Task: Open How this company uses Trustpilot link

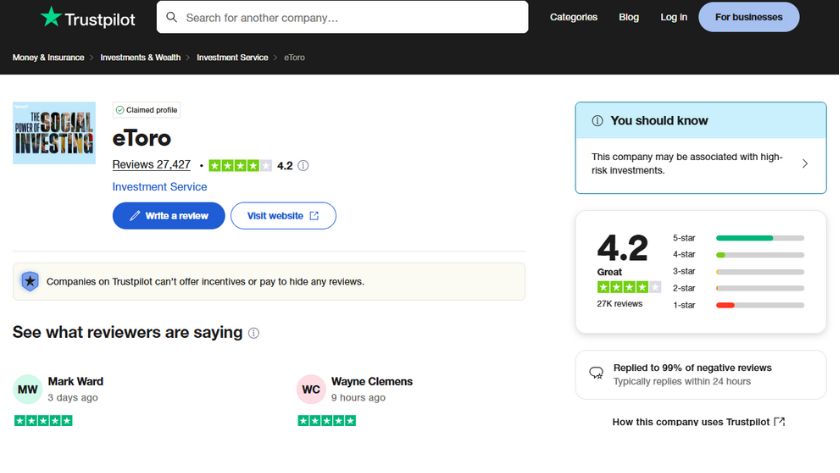Action: point(699,422)
